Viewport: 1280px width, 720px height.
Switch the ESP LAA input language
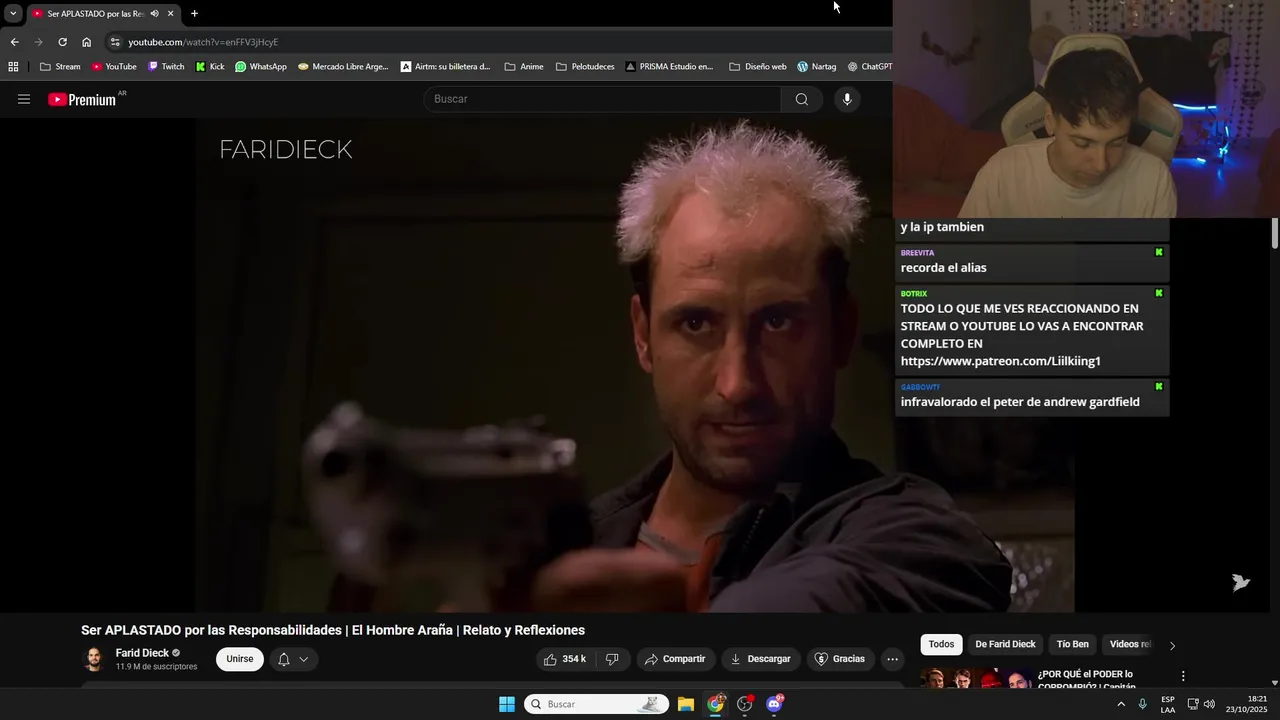(x=1168, y=704)
